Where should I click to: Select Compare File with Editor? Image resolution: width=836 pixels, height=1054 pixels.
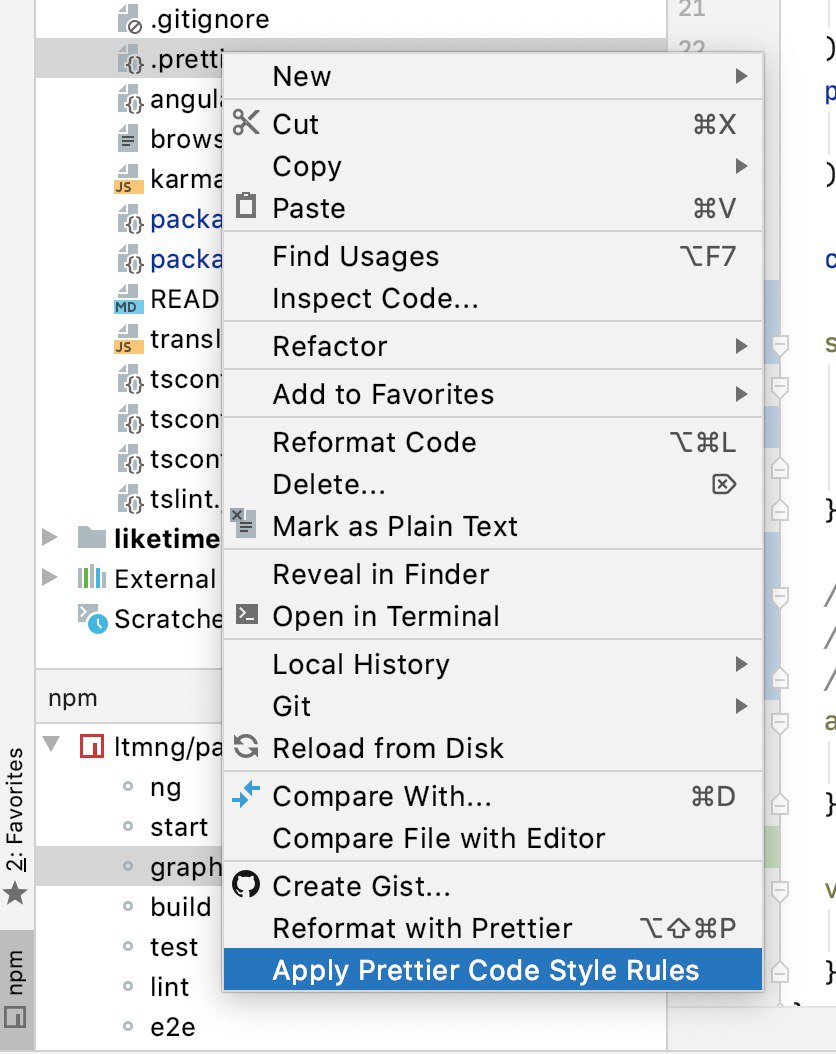[493, 838]
